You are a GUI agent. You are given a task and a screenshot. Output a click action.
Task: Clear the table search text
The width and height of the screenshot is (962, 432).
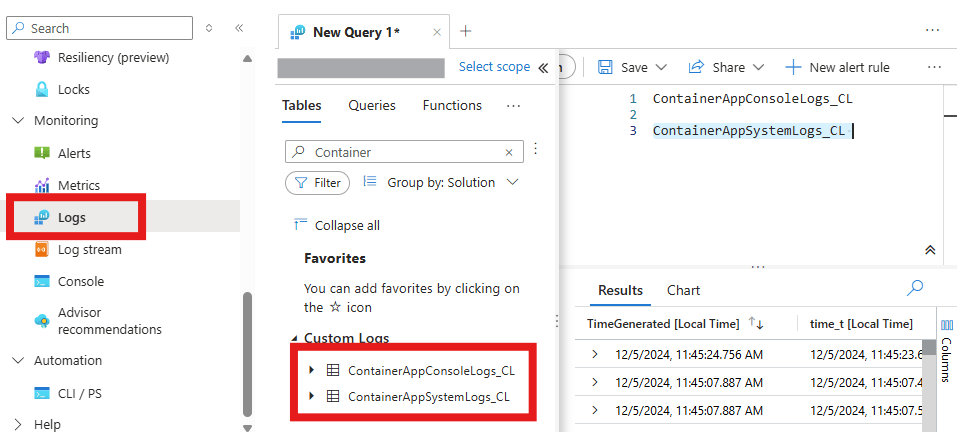click(x=509, y=152)
